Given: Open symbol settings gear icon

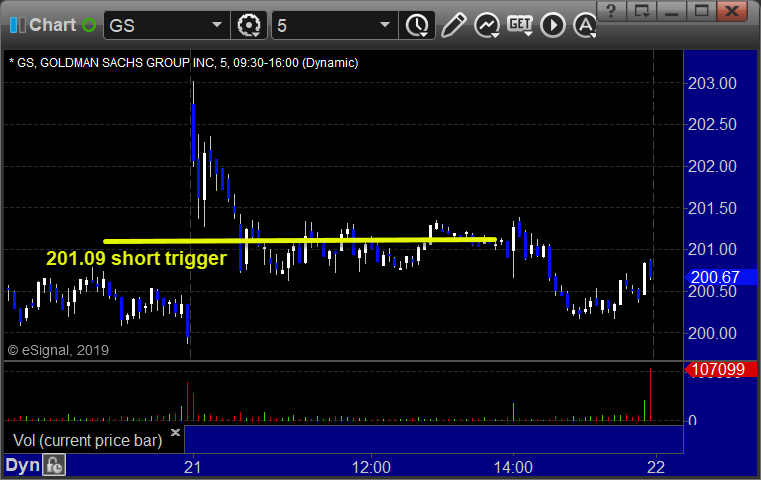Looking at the screenshot, I should 248,25.
